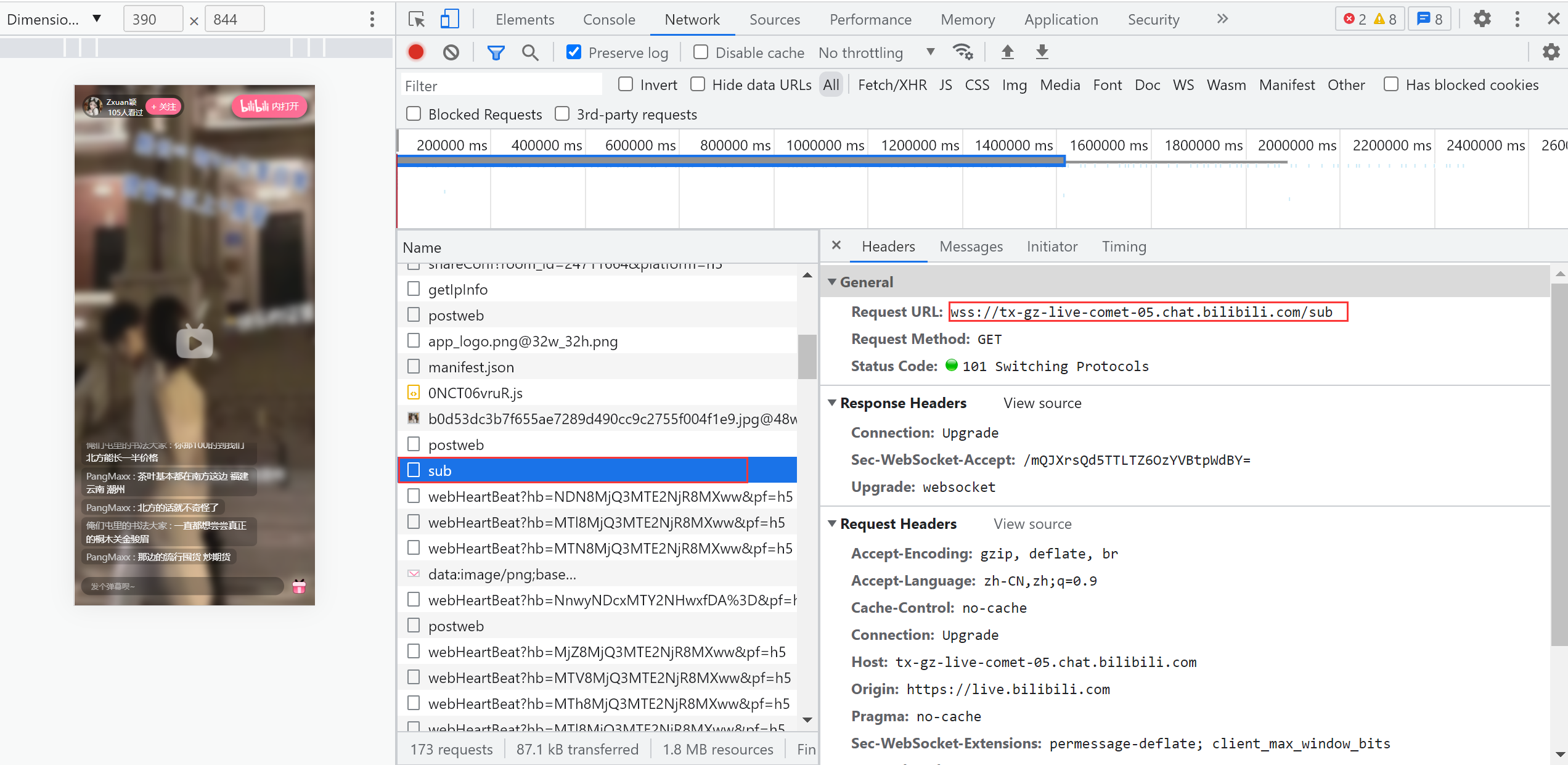Image resolution: width=1568 pixels, height=765 pixels.
Task: Click the 0NCT06vruR.js file icon
Action: [x=414, y=393]
